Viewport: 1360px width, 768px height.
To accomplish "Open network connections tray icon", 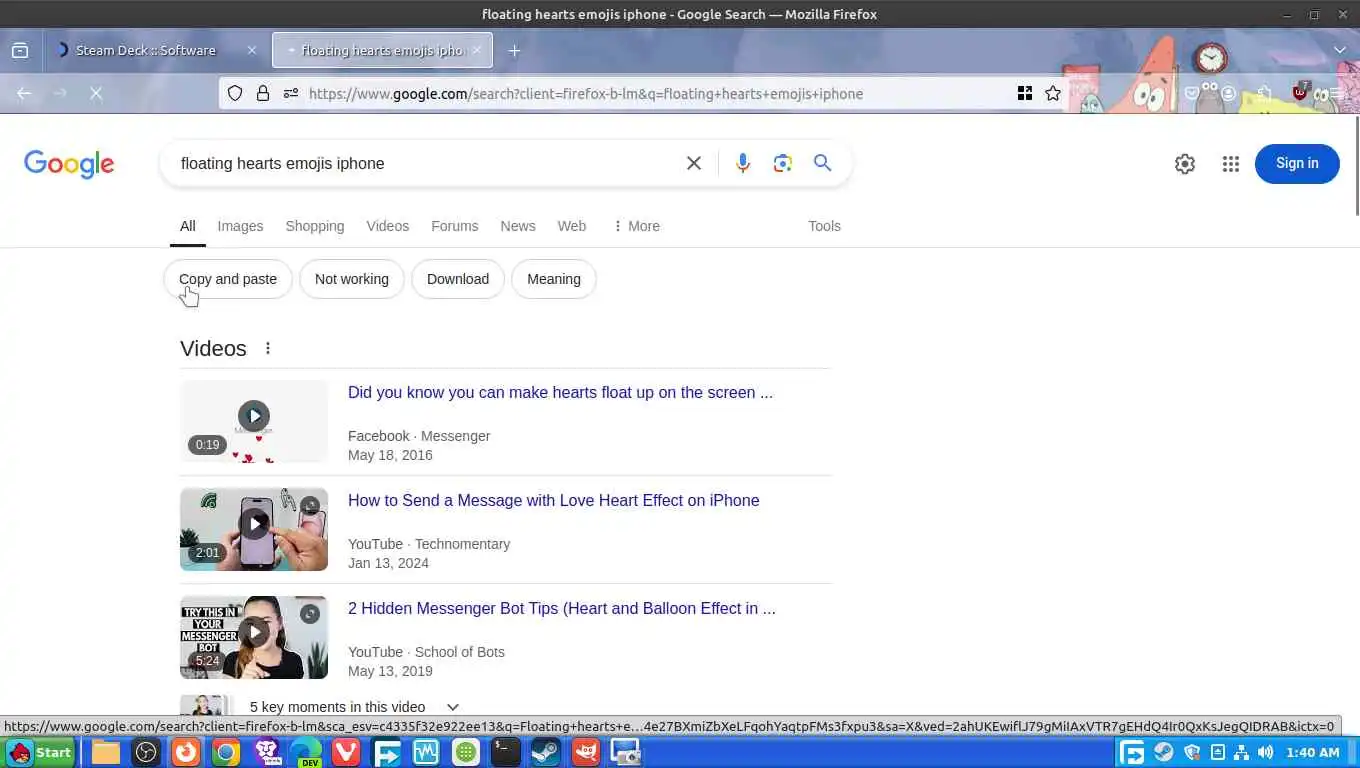I will point(1241,752).
